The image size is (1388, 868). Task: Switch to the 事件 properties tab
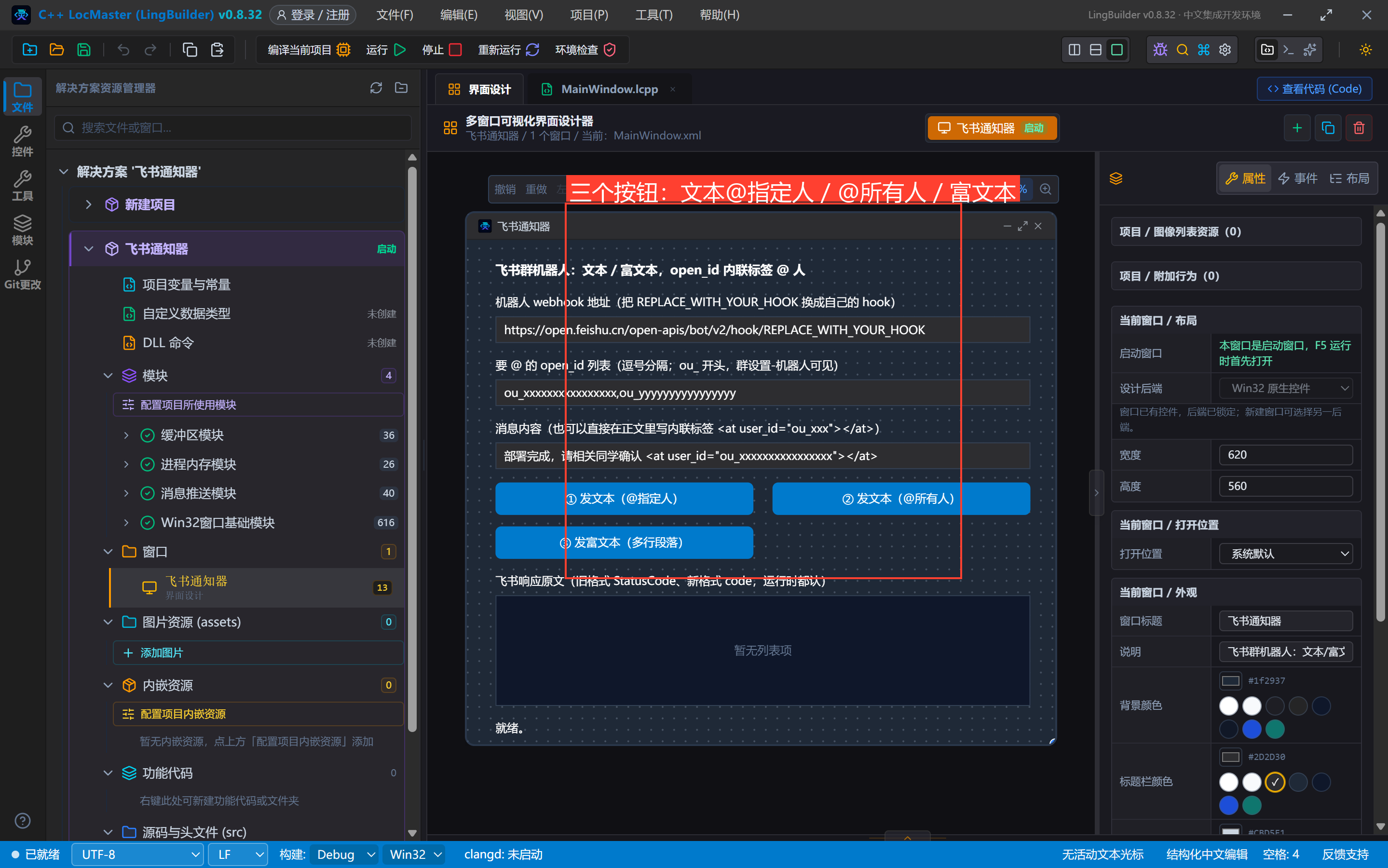coord(1298,178)
